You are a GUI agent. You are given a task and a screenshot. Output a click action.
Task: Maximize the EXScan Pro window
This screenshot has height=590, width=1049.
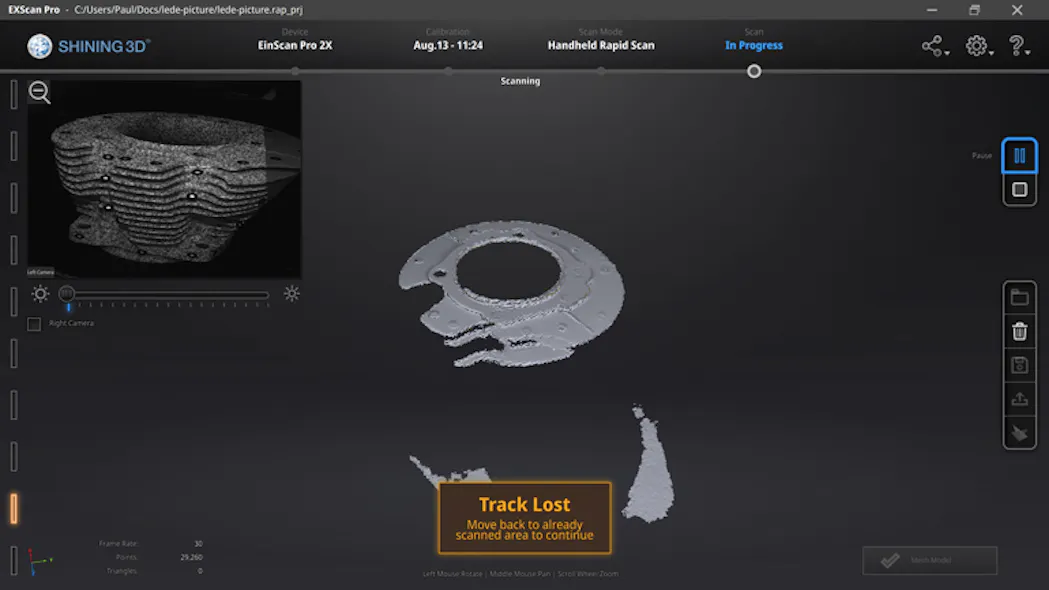click(x=974, y=10)
